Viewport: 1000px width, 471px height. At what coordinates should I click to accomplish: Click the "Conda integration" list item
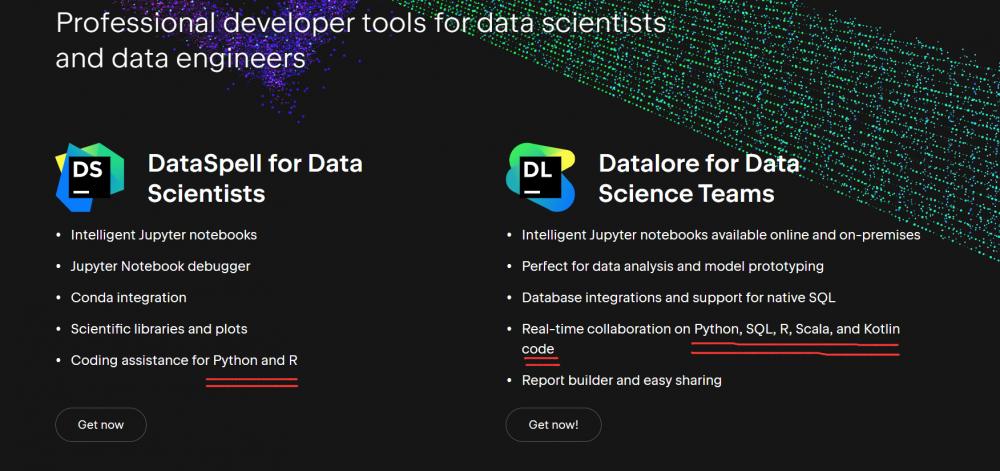[128, 297]
